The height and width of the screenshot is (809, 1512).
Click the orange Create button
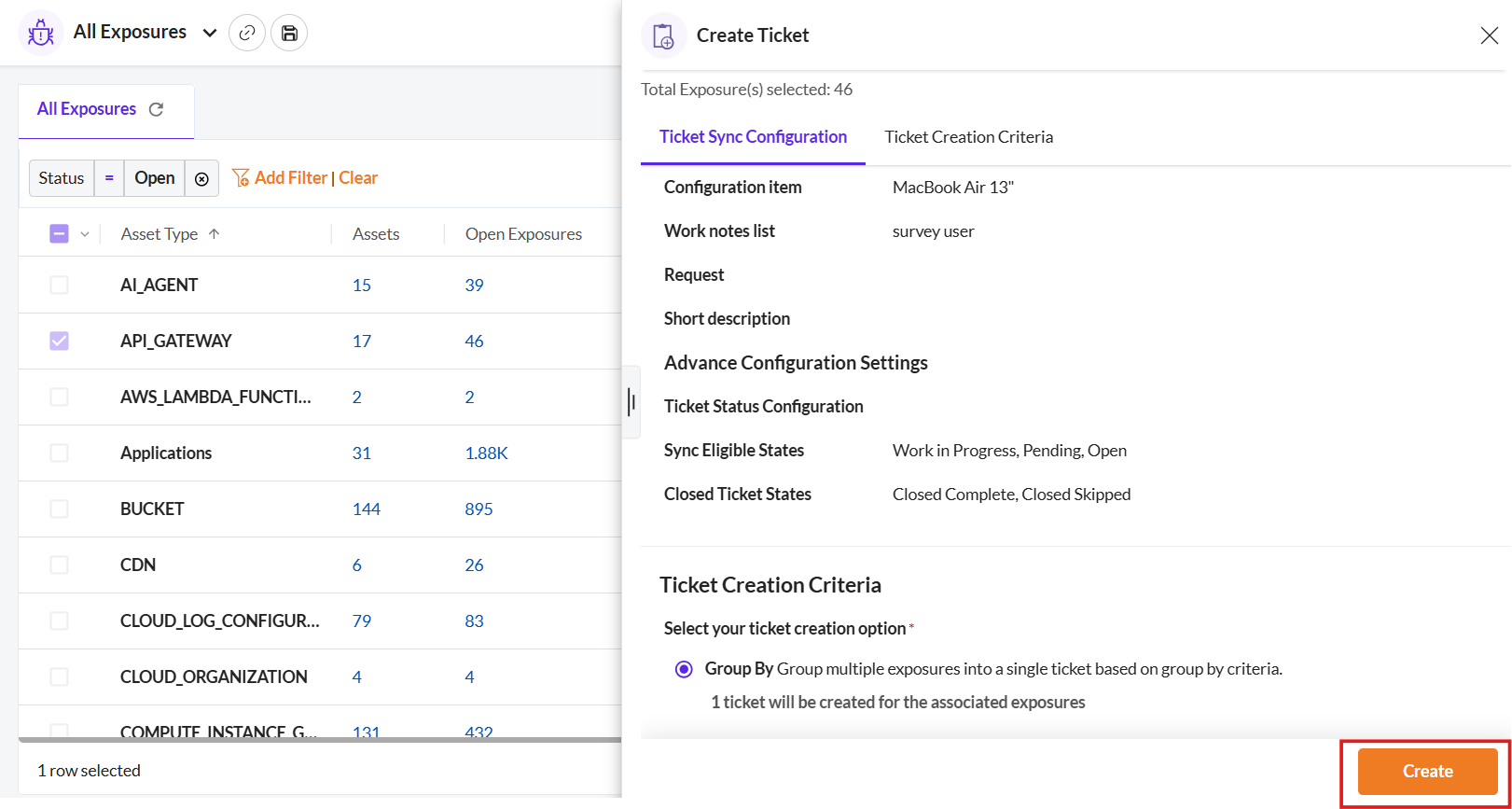tap(1427, 772)
